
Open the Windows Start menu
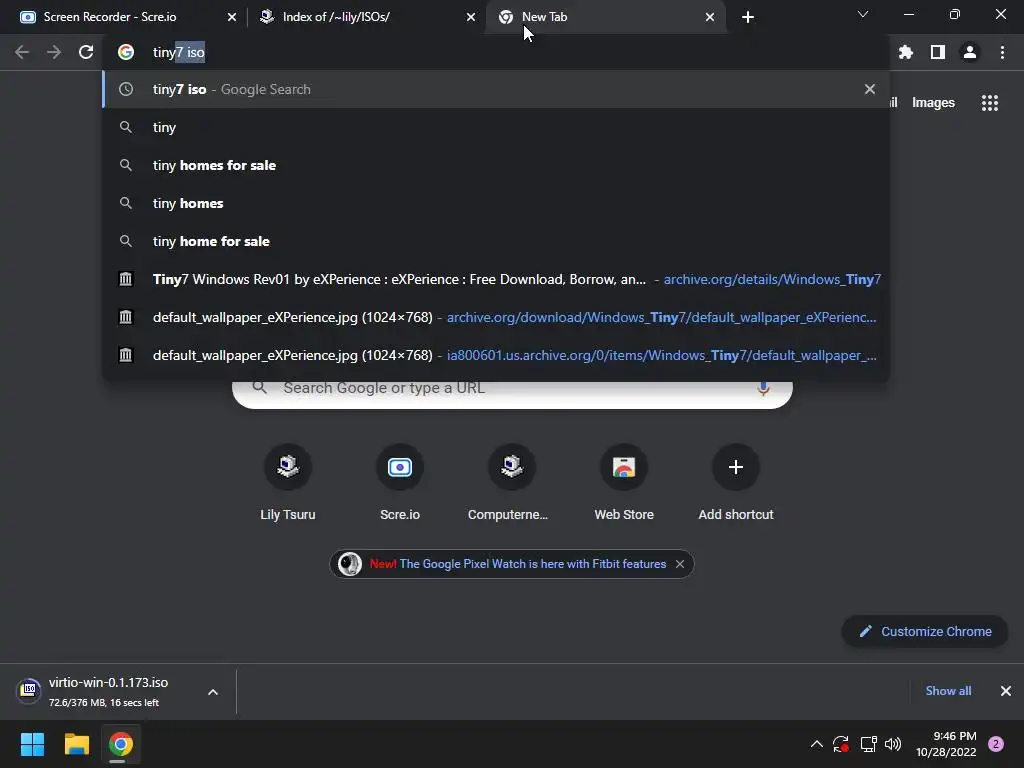[x=32, y=744]
